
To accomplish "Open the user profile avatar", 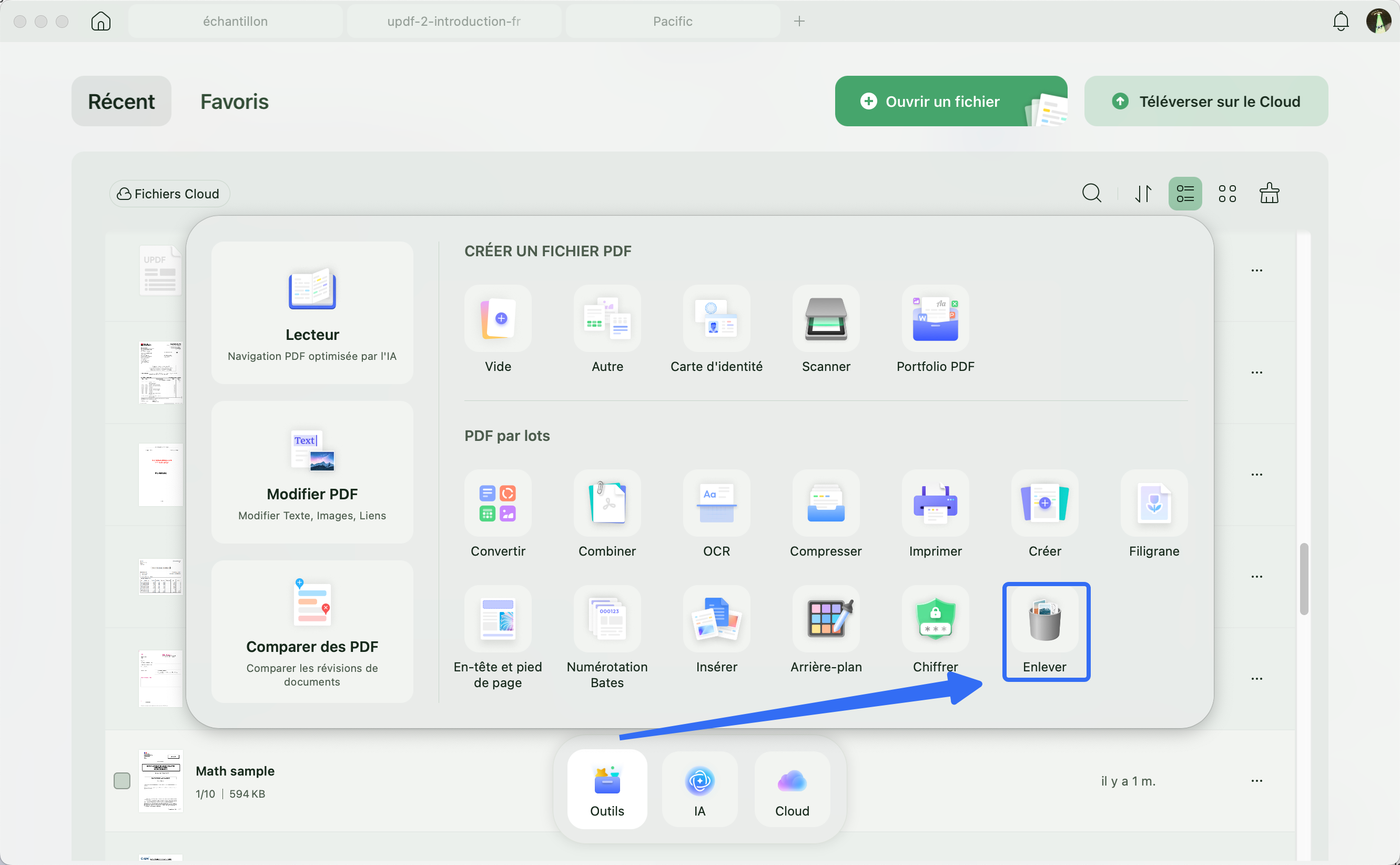I will 1378,21.
